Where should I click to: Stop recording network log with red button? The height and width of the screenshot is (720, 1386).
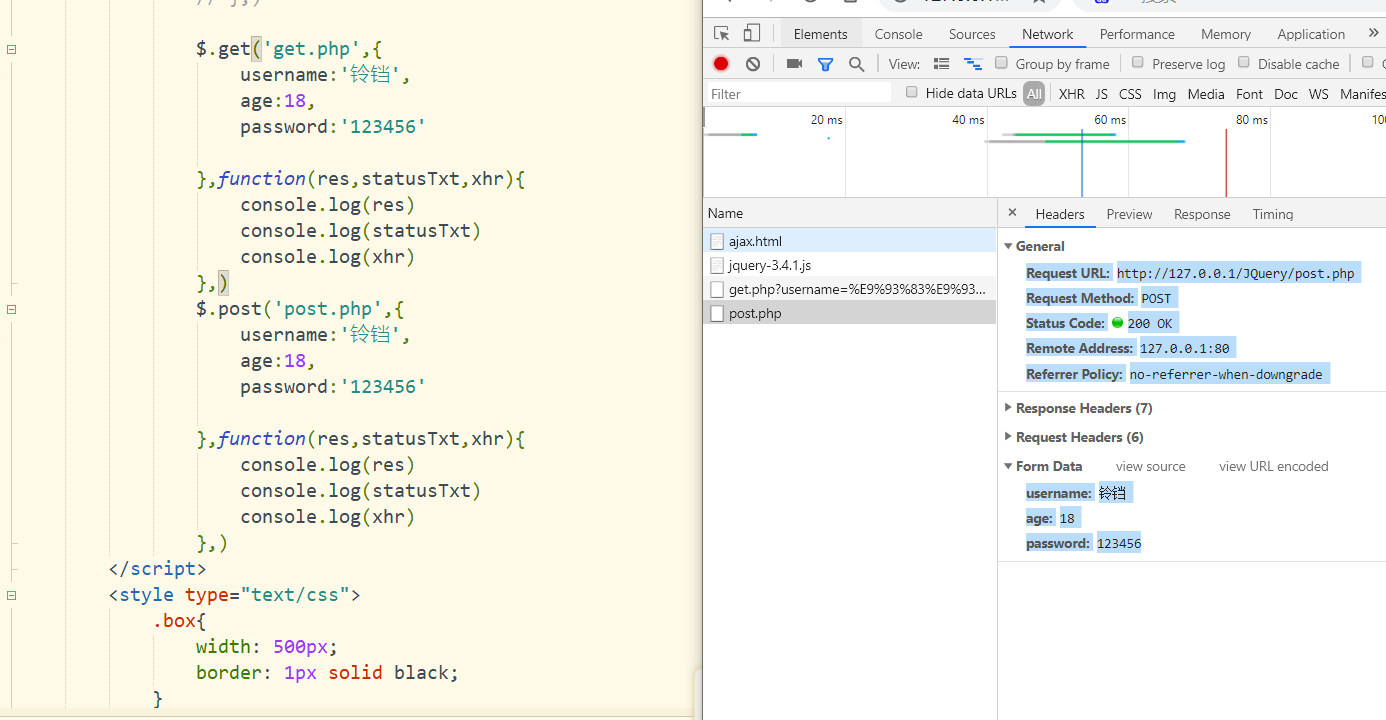pyautogui.click(x=721, y=64)
